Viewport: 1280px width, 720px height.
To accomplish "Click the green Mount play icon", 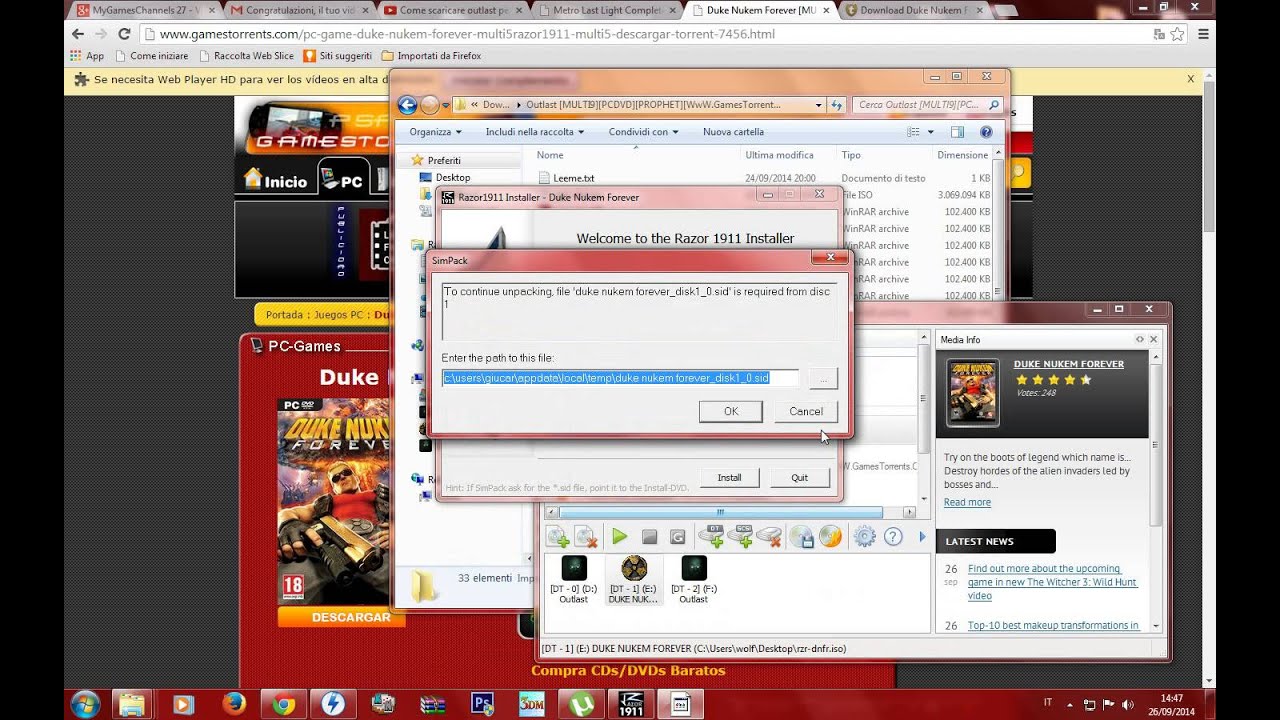I will (x=619, y=537).
